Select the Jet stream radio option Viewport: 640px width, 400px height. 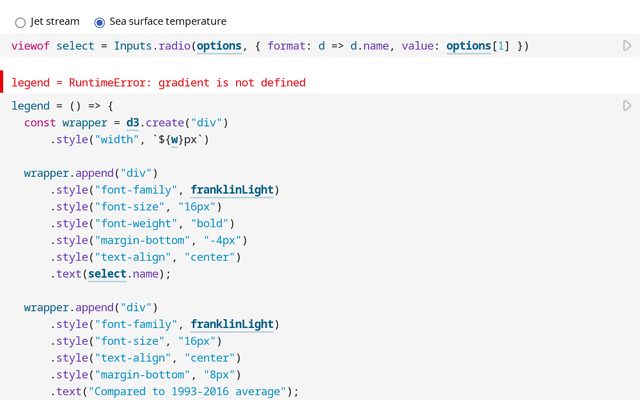click(x=21, y=22)
